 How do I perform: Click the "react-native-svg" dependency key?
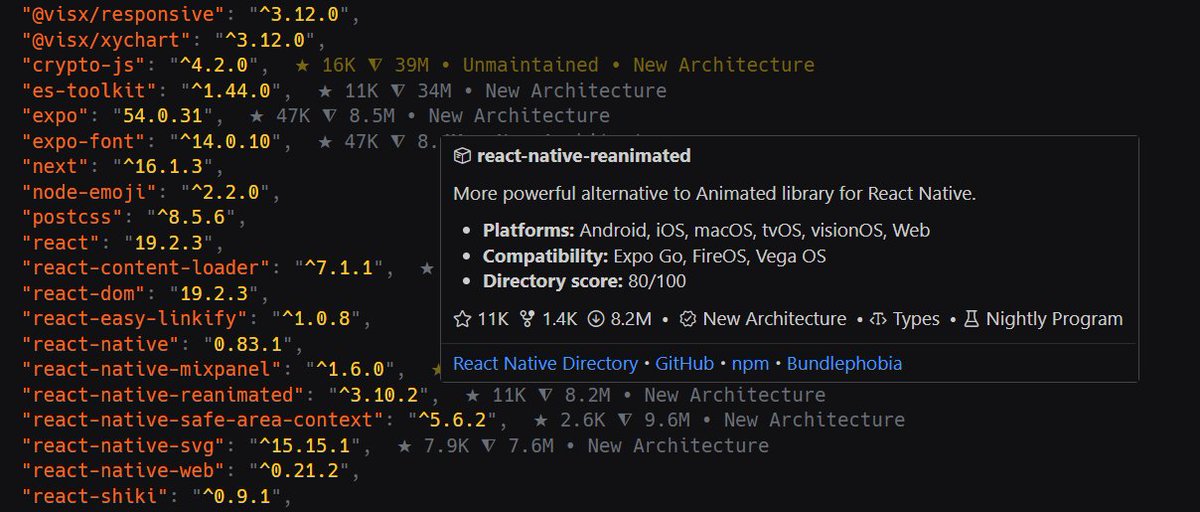tap(124, 446)
